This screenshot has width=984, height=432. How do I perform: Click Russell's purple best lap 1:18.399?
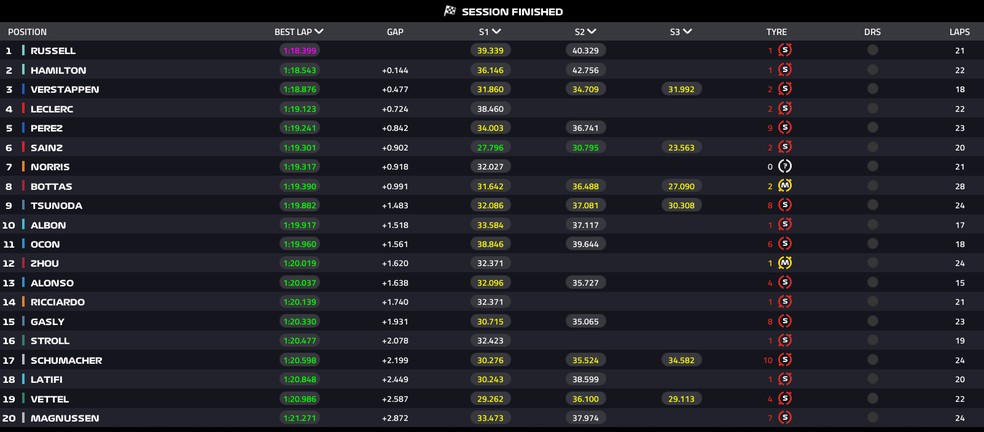(299, 50)
